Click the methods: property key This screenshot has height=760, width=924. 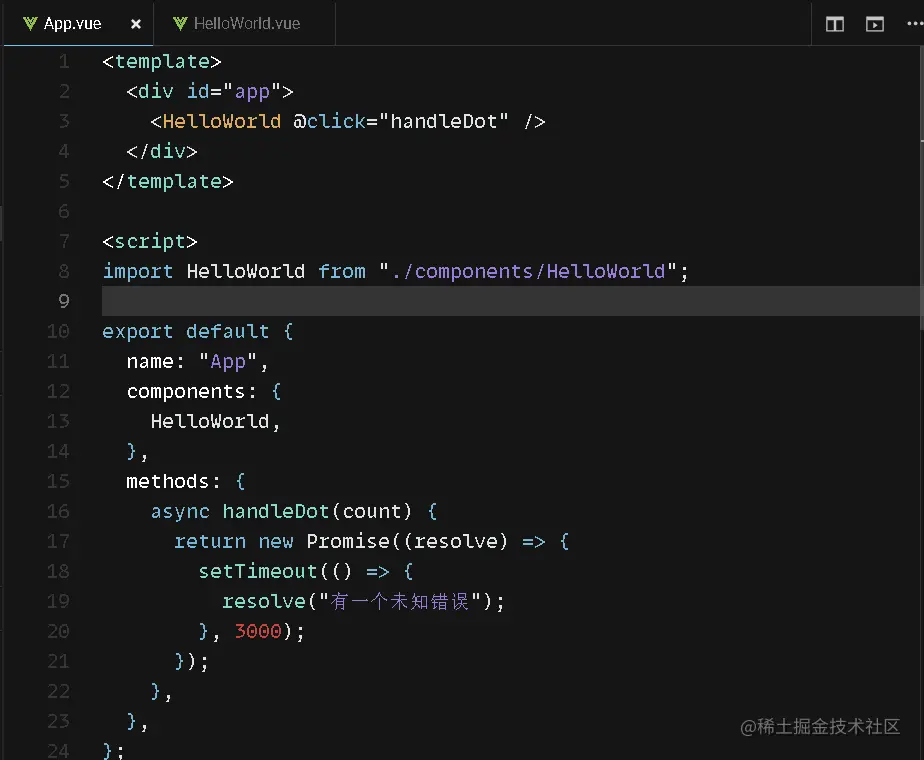click(173, 481)
